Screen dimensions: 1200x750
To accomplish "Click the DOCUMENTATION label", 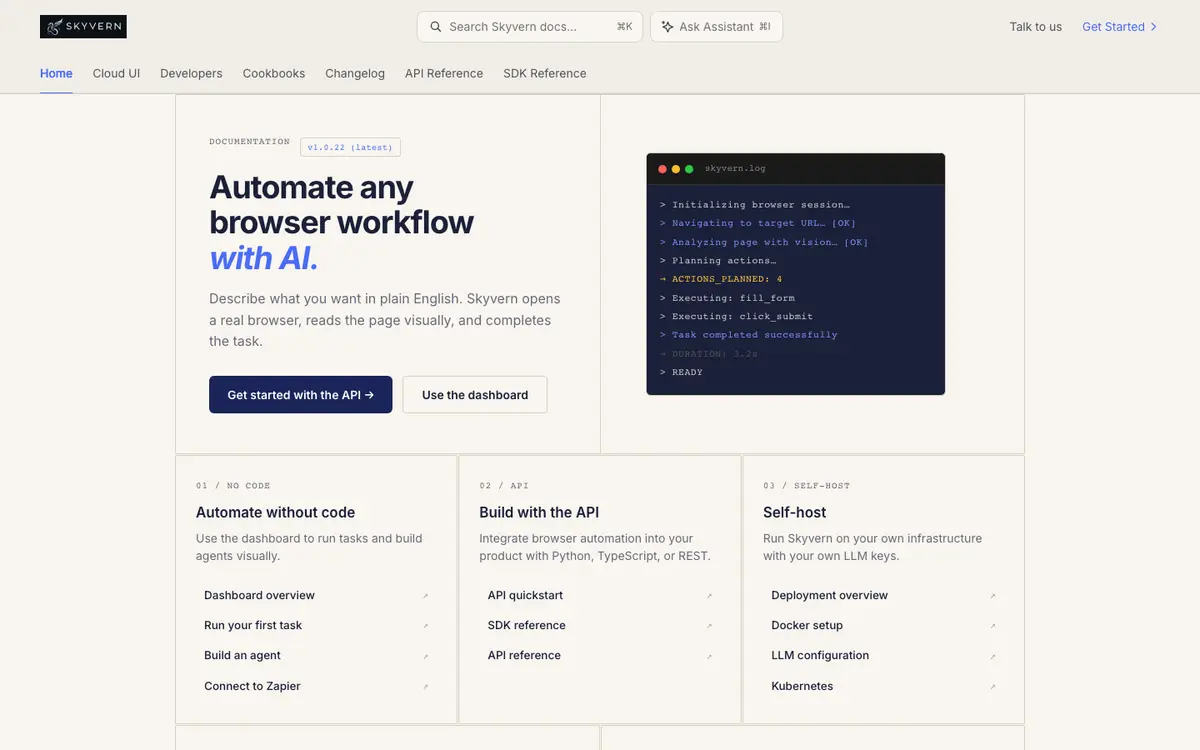I will (x=249, y=142).
